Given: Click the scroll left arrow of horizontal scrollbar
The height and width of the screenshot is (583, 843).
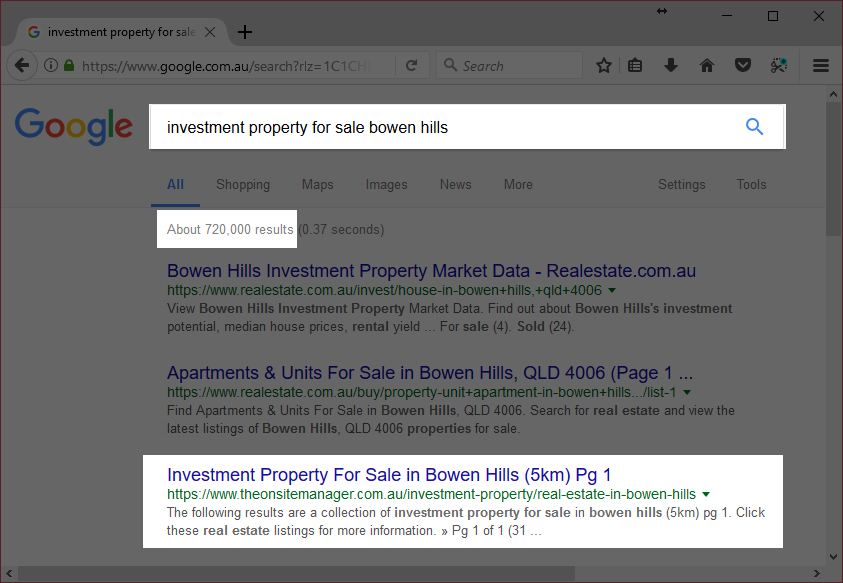Looking at the screenshot, I should 9,573.
